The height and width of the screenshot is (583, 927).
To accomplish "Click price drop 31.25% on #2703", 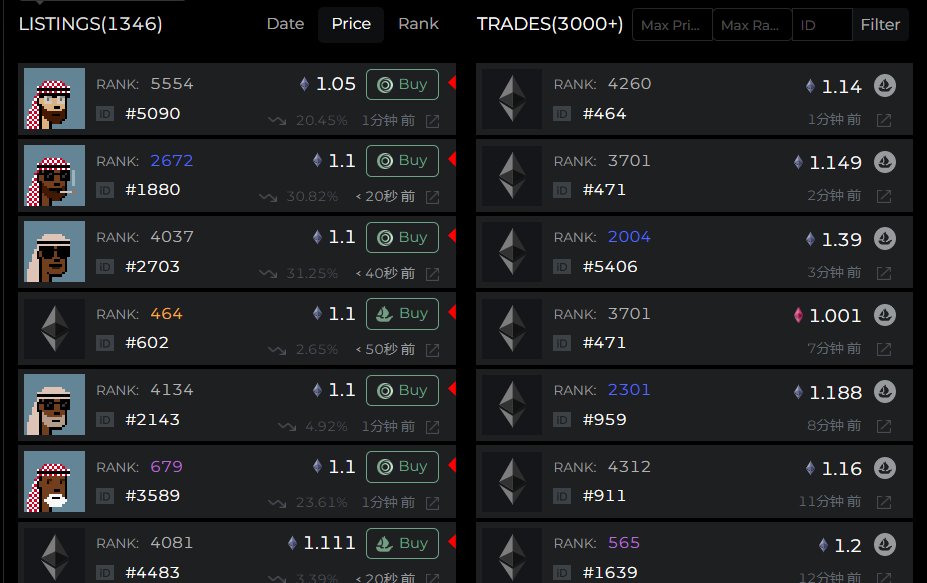I will [312, 274].
